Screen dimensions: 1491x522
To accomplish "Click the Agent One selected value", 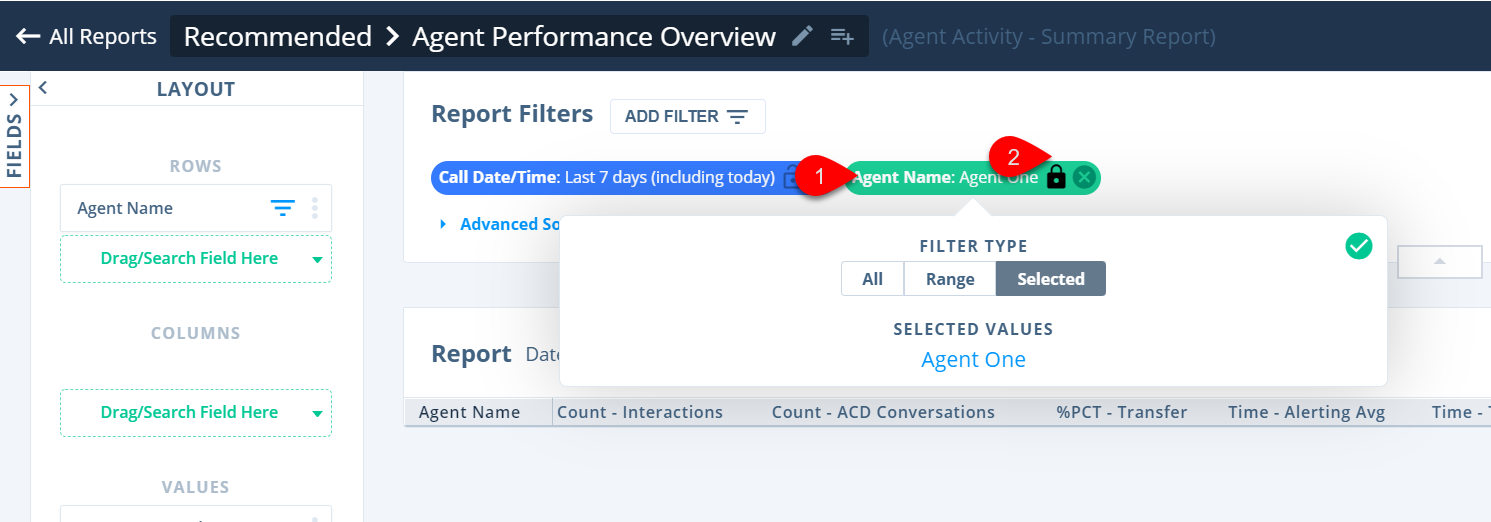I will click(973, 360).
